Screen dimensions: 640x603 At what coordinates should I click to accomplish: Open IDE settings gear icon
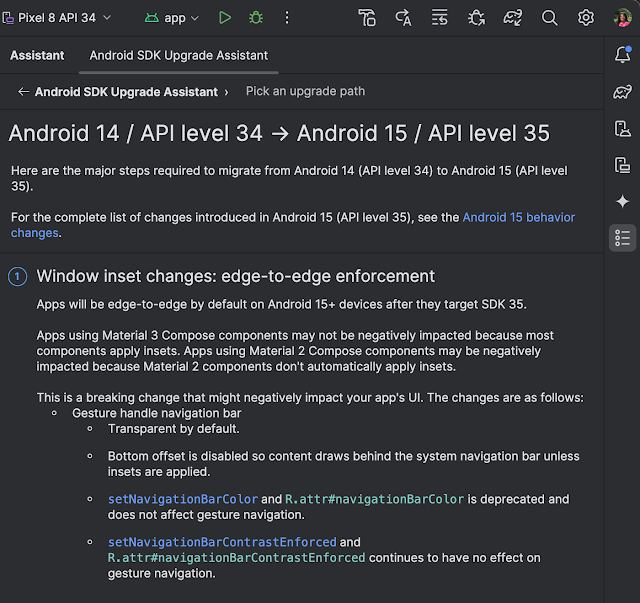pyautogui.click(x=586, y=18)
